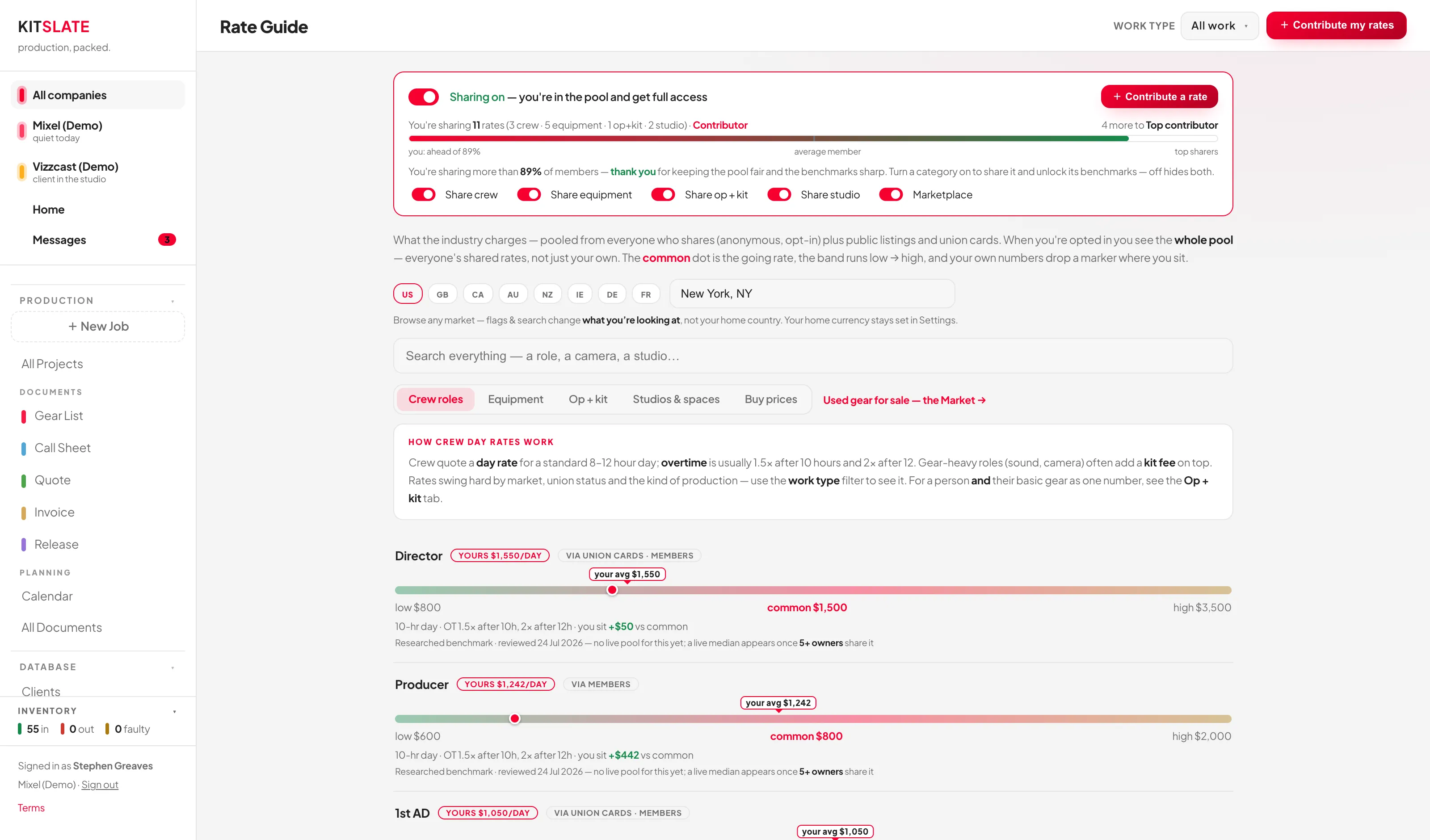The image size is (1430, 840).
Task: Click the Contribute my rates button
Action: tap(1336, 25)
